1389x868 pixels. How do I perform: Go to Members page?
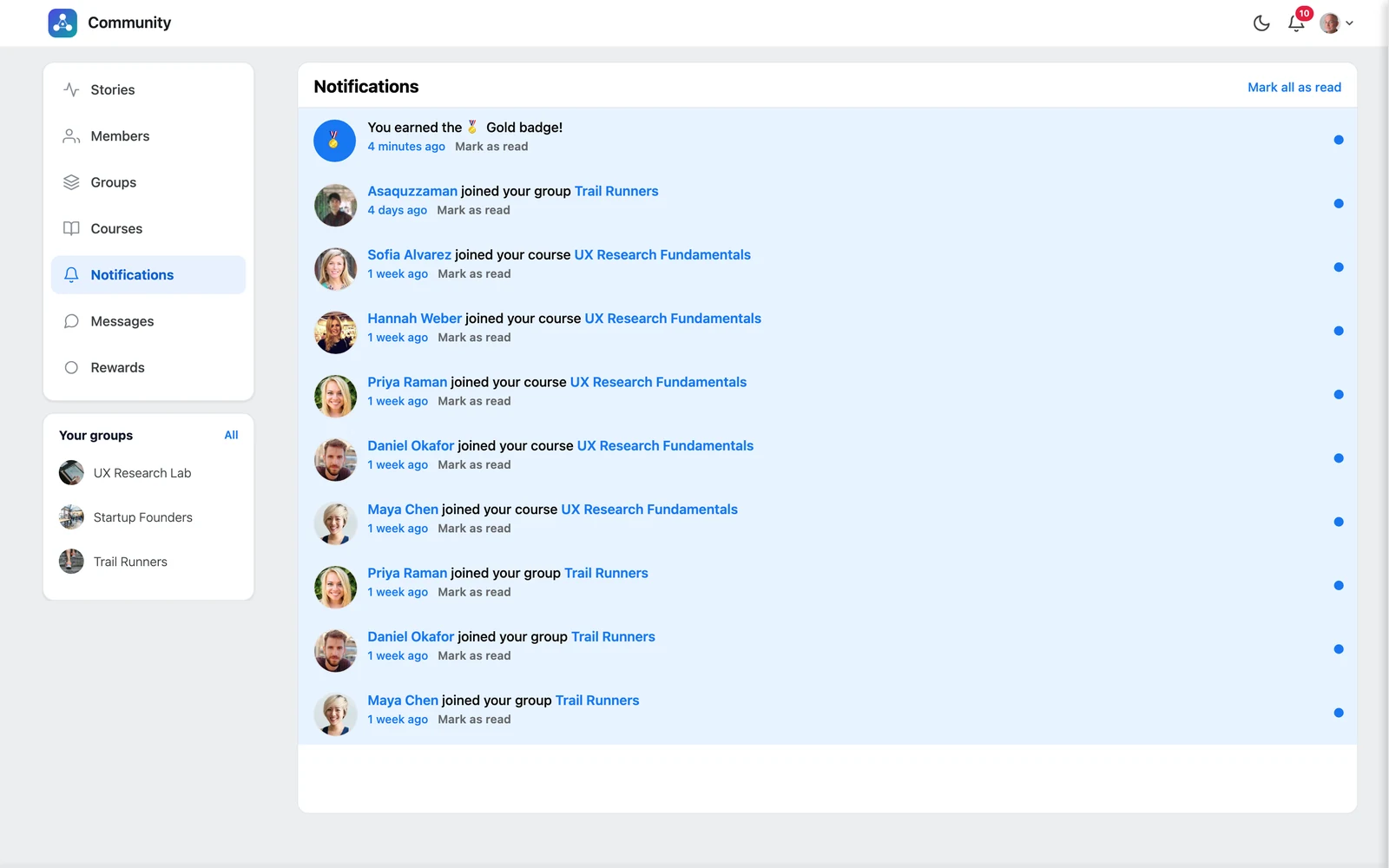point(148,136)
